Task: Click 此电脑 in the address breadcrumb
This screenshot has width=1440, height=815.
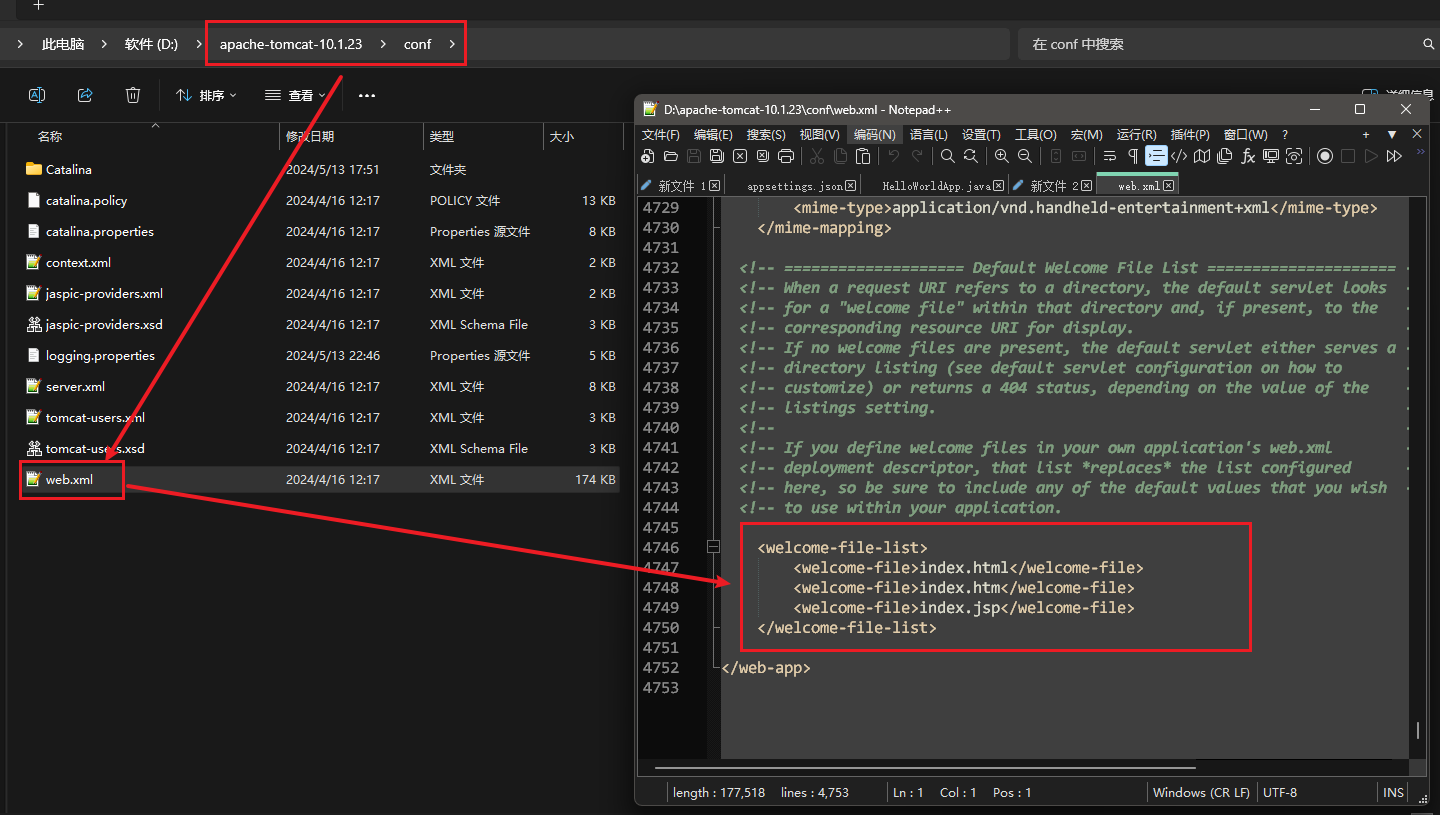Action: point(63,44)
